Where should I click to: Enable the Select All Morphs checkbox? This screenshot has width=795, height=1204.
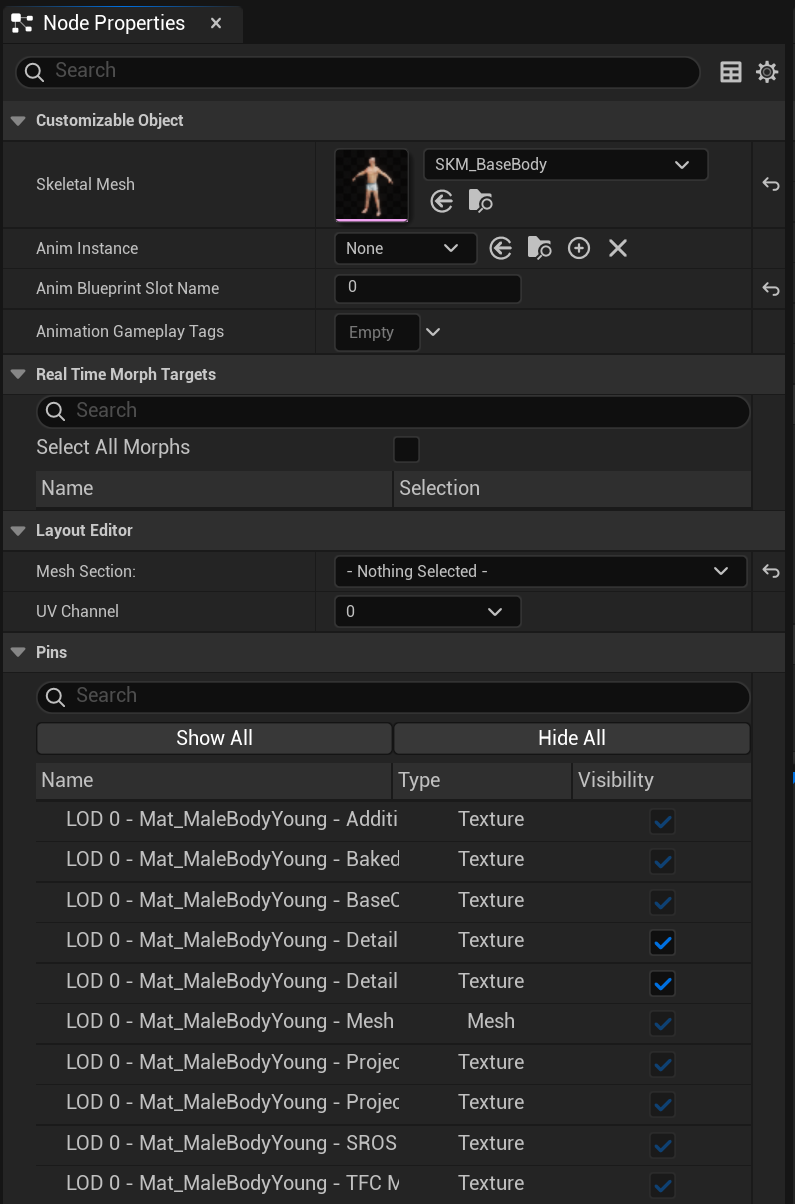coord(406,449)
